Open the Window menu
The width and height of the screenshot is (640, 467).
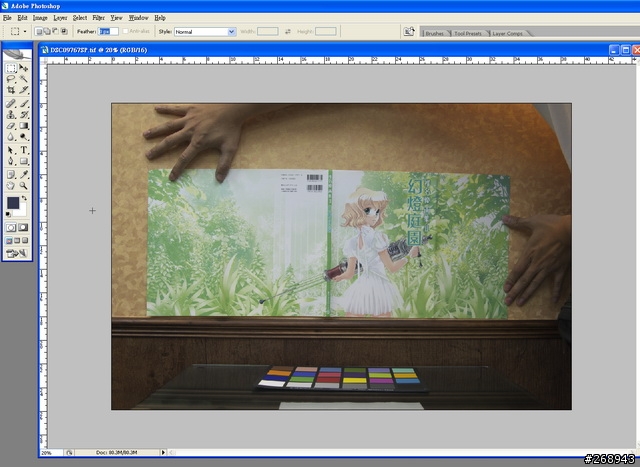[138, 18]
